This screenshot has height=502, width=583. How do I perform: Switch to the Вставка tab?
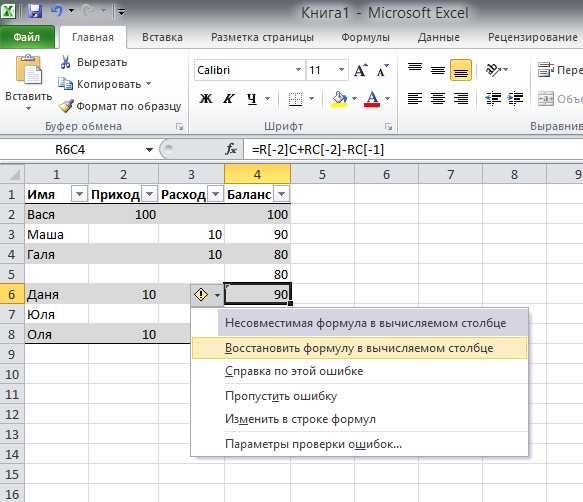coord(162,37)
